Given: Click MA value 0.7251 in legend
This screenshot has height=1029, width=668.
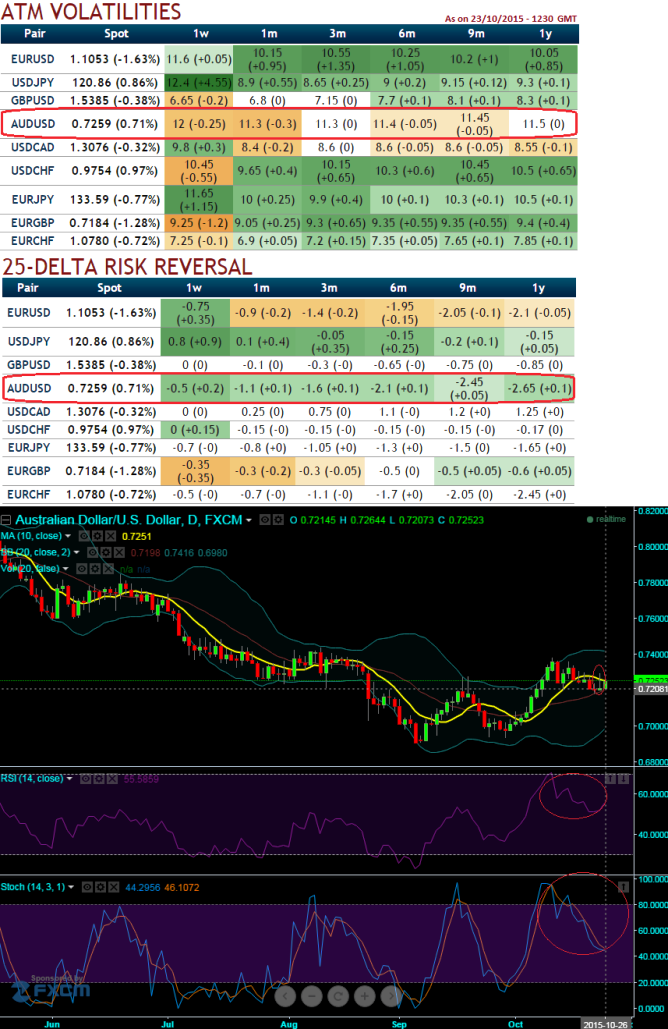Looking at the screenshot, I should coord(136,536).
